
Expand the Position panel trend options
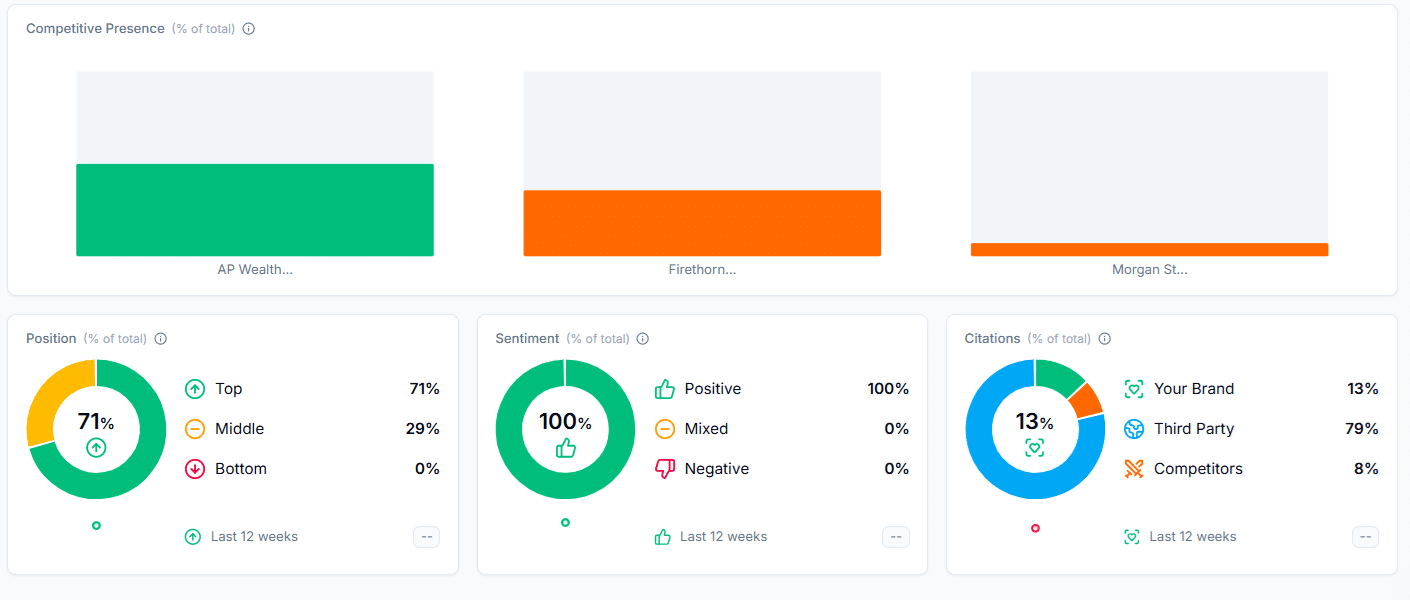tap(426, 536)
